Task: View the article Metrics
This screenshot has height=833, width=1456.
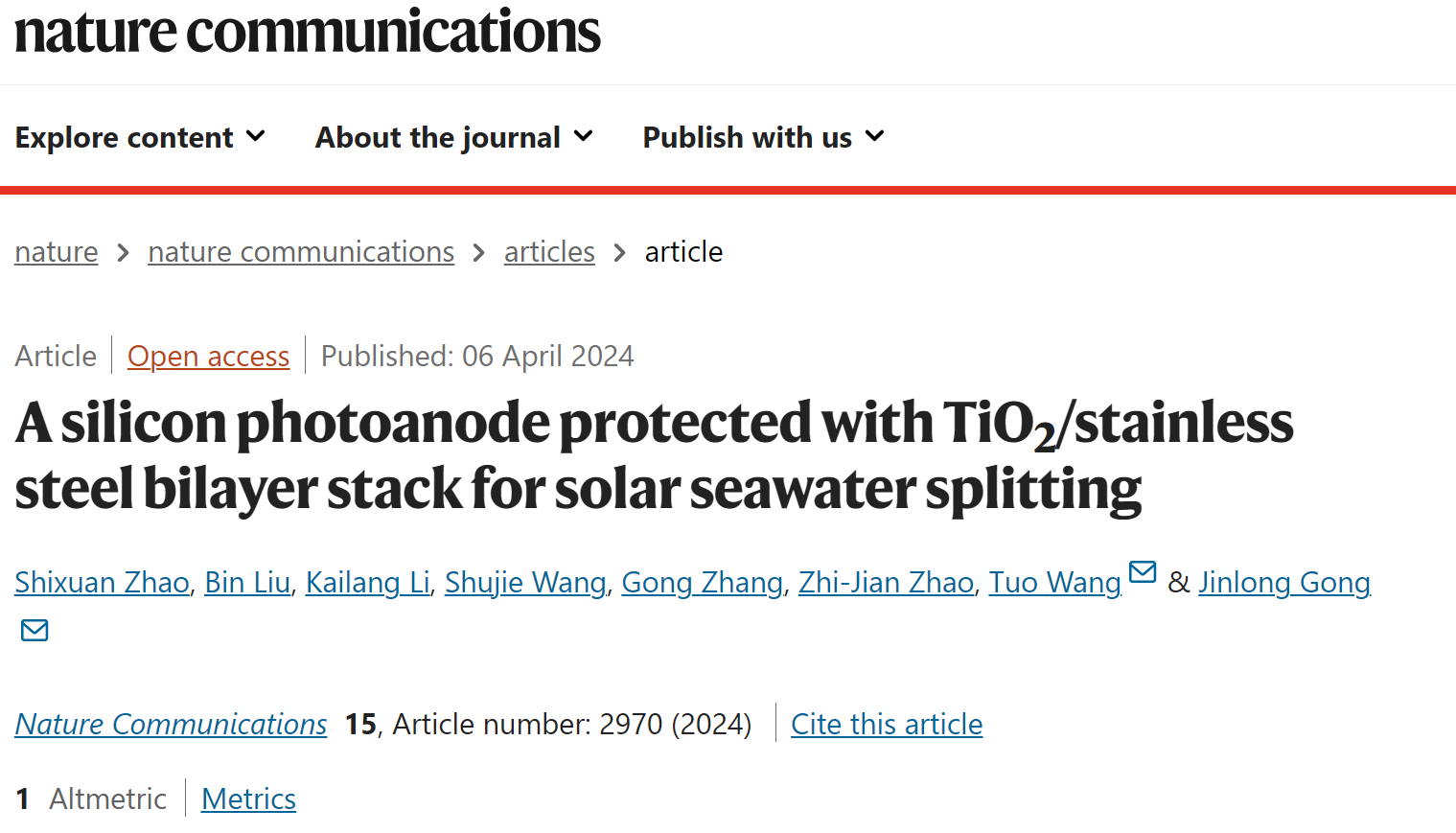Action: [x=248, y=798]
